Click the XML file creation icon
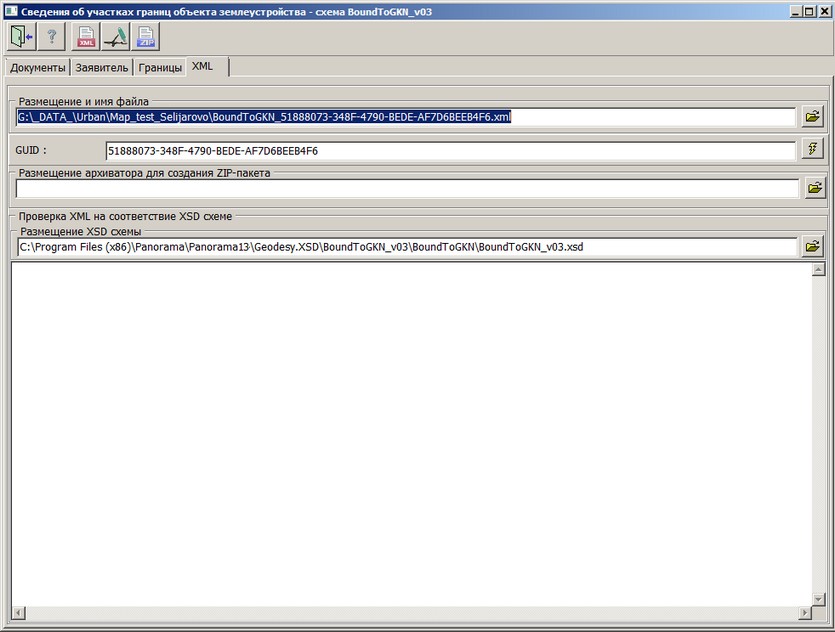The image size is (835, 632). [86, 37]
